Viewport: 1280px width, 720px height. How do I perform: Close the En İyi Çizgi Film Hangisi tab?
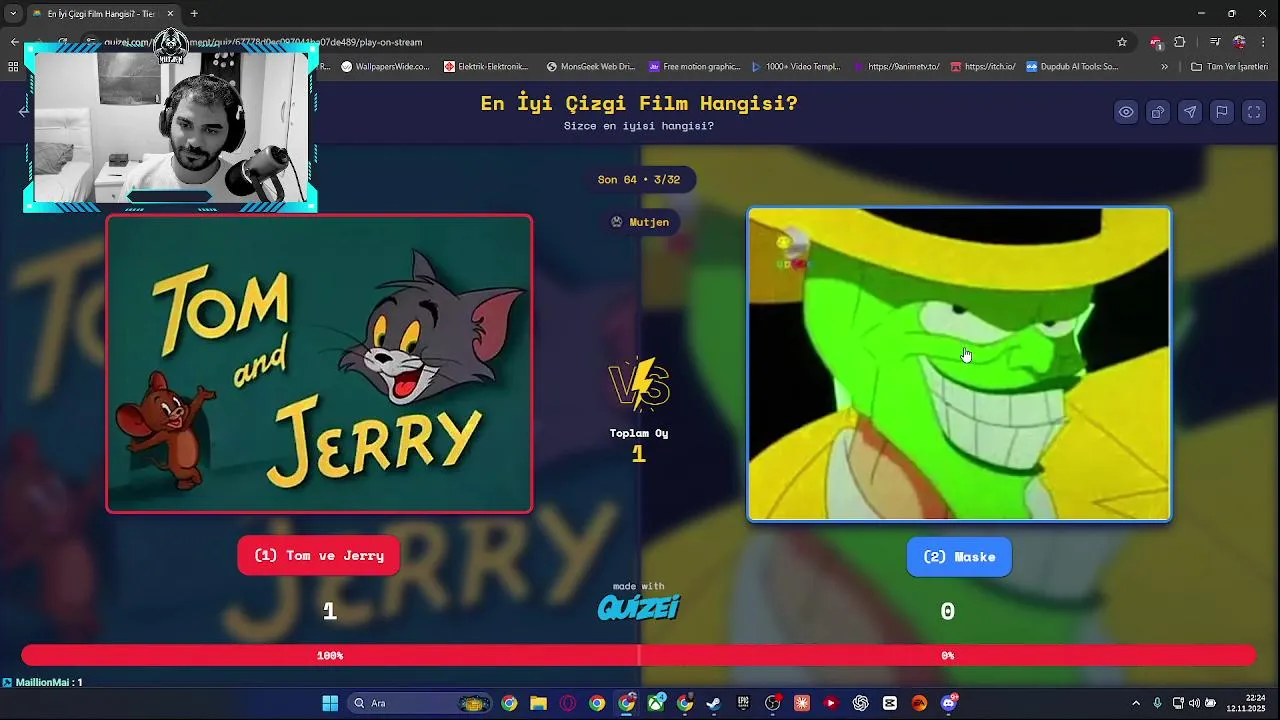coord(170,14)
